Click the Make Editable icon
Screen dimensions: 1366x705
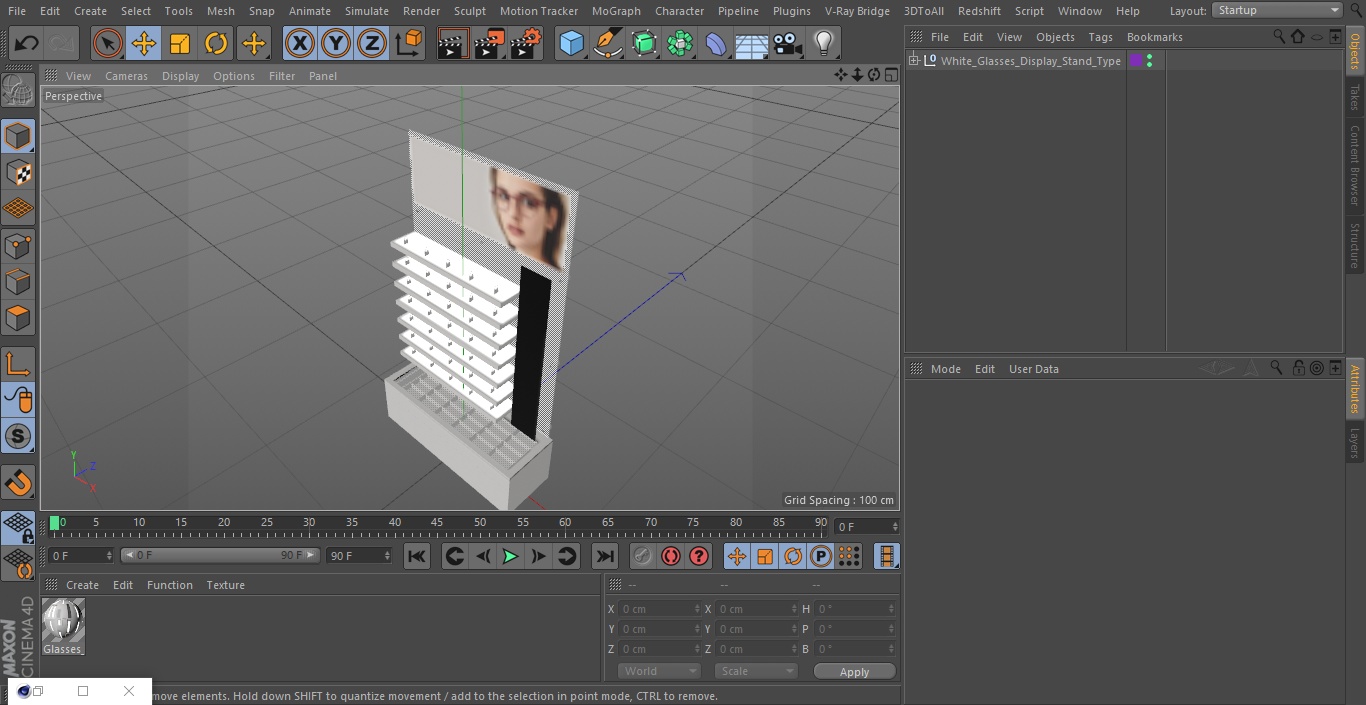[x=18, y=92]
